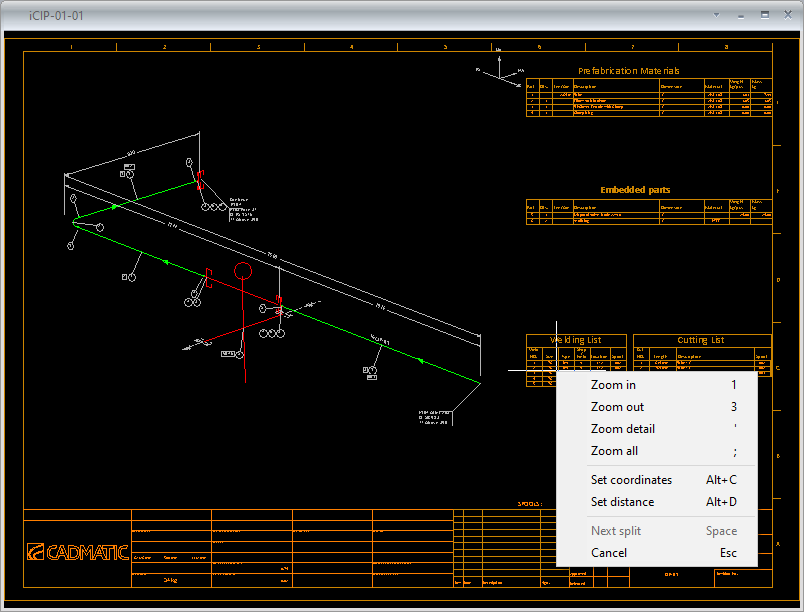Viewport: 804px width, 612px height.
Task: Click the Cutting List table heading
Action: [x=700, y=340]
